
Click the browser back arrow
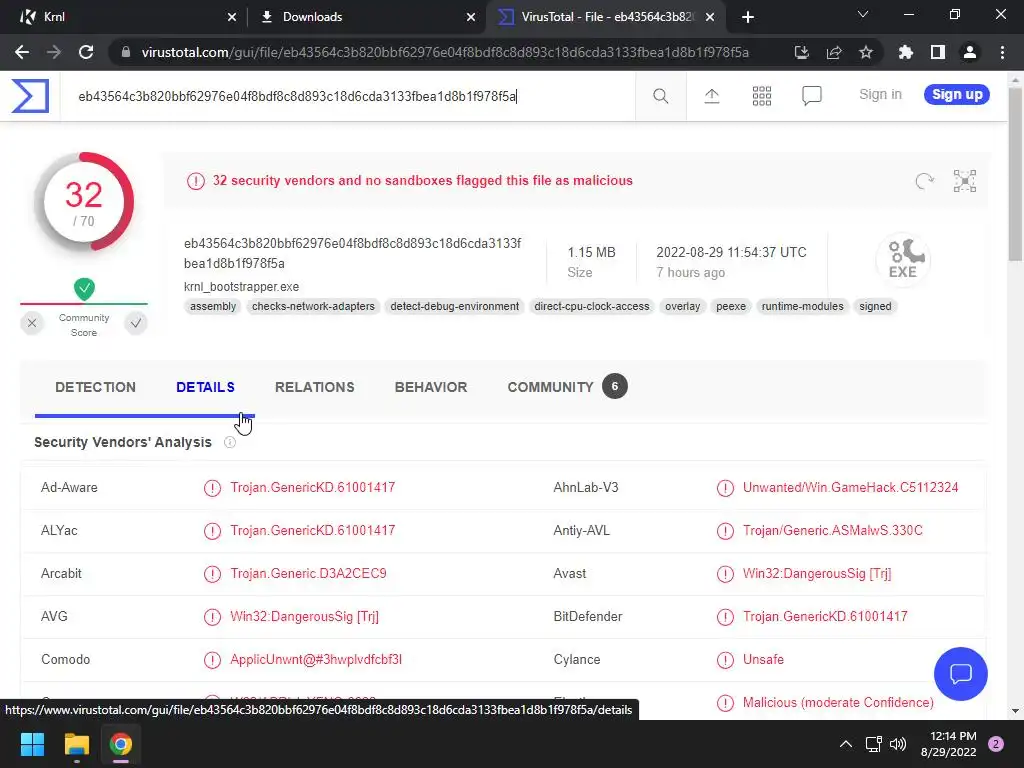(x=22, y=52)
